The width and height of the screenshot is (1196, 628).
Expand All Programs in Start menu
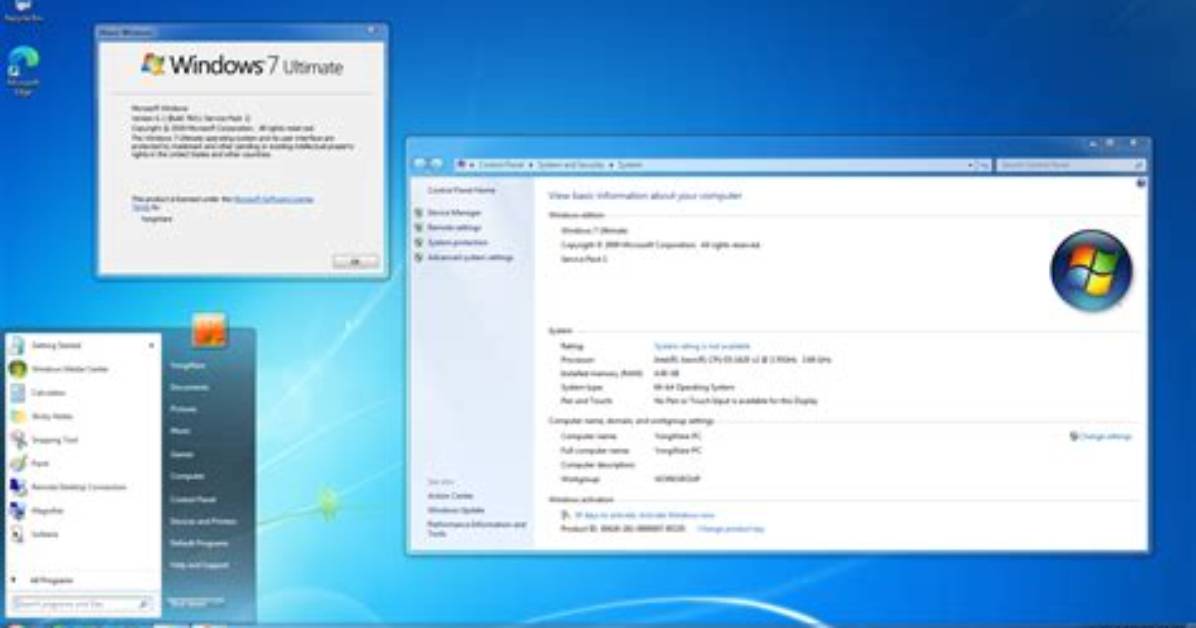pyautogui.click(x=51, y=581)
